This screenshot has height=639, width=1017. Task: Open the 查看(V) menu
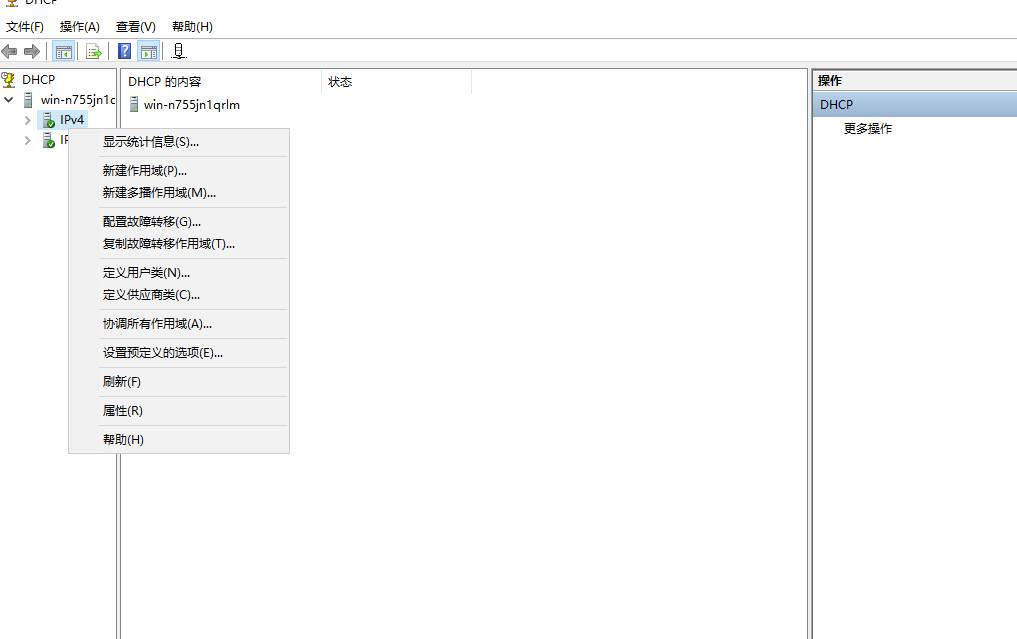(x=135, y=26)
